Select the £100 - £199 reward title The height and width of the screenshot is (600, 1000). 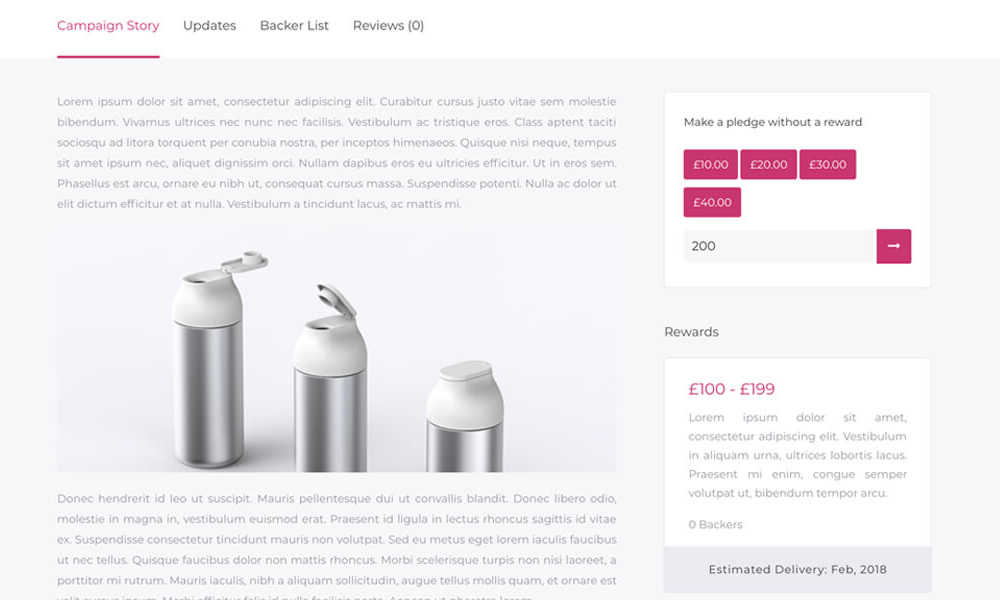pyautogui.click(x=732, y=389)
